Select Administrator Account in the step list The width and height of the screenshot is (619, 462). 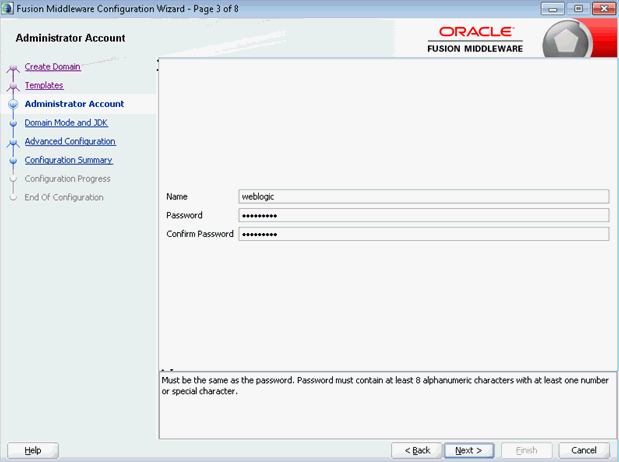pyautogui.click(x=74, y=104)
